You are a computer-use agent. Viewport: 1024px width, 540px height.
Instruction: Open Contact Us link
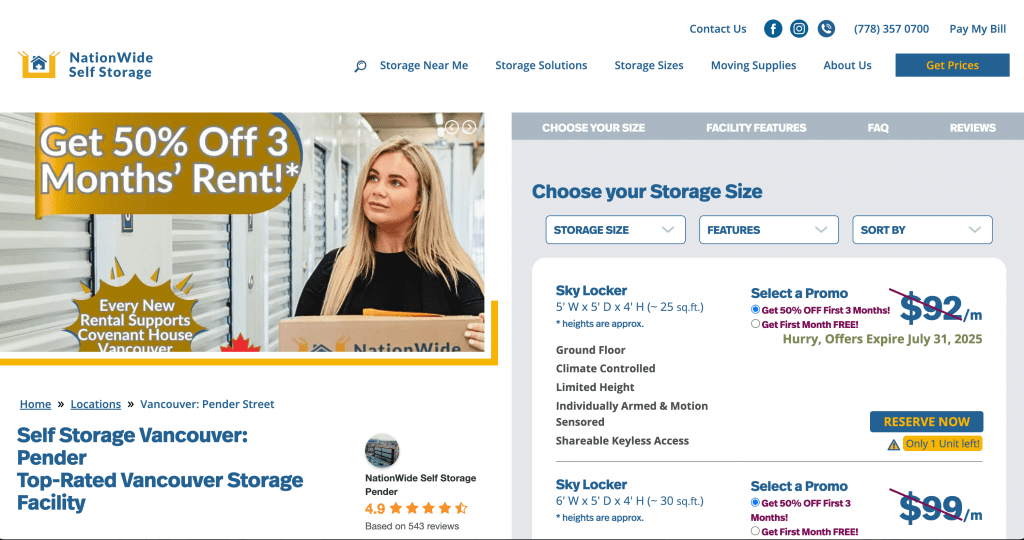click(x=718, y=29)
